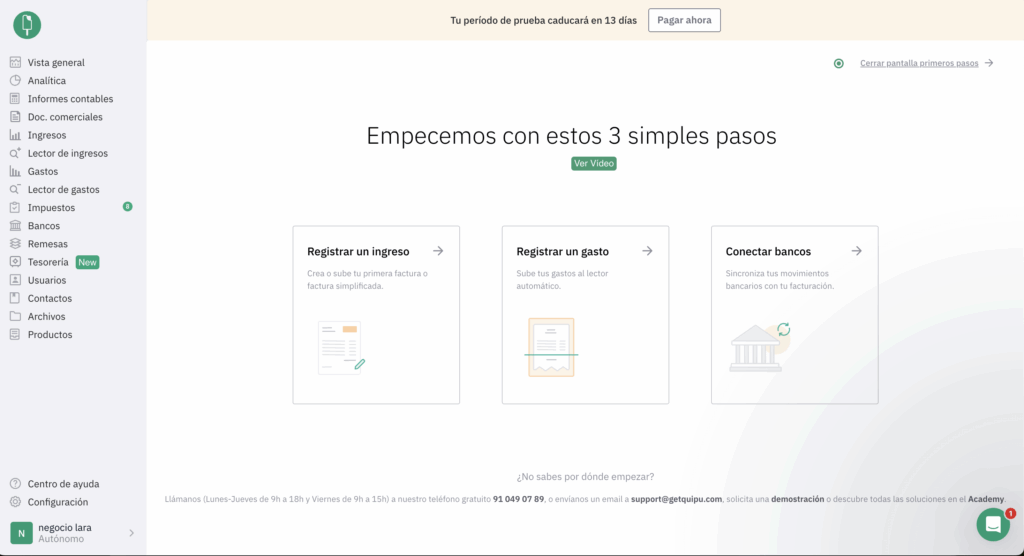Image resolution: width=1024 pixels, height=556 pixels.
Task: Click the Impuestos clipboard icon
Action: [15, 208]
